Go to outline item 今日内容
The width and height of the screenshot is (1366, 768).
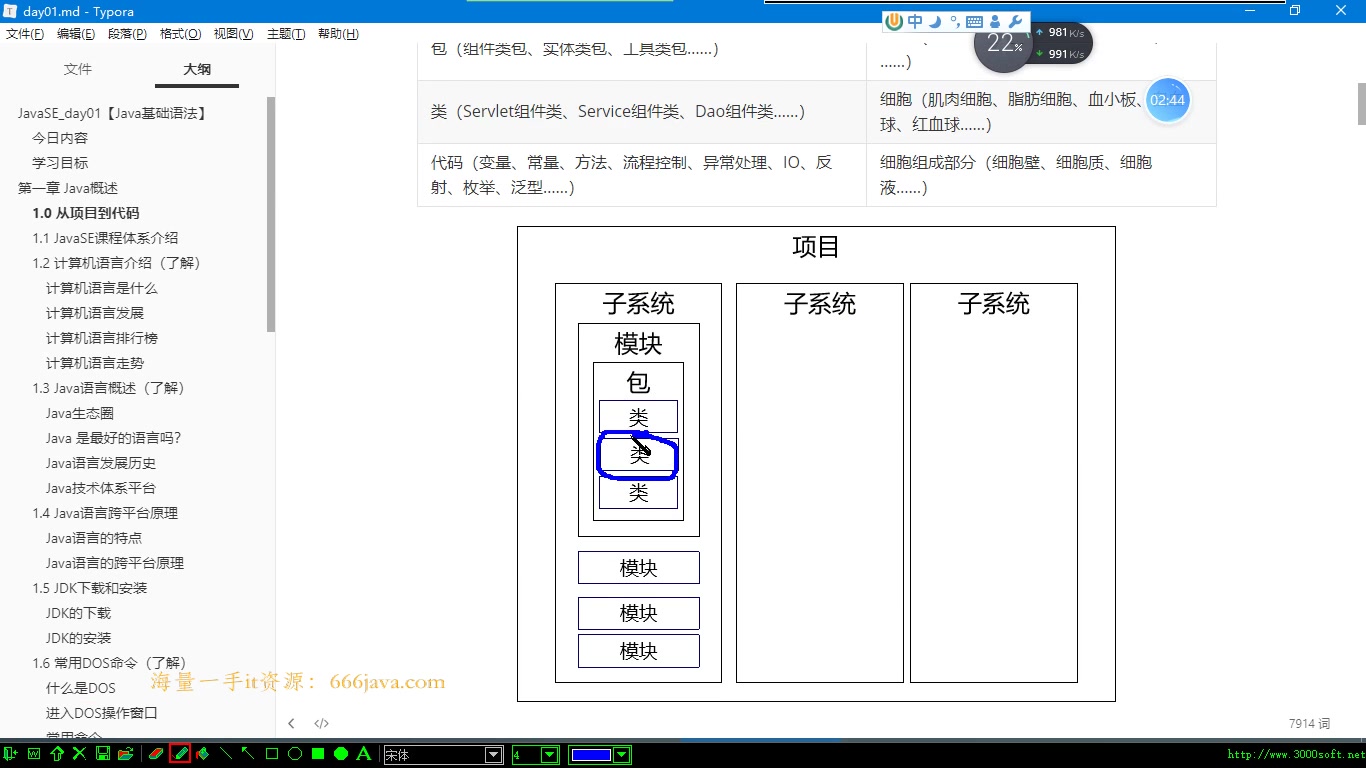(x=60, y=138)
